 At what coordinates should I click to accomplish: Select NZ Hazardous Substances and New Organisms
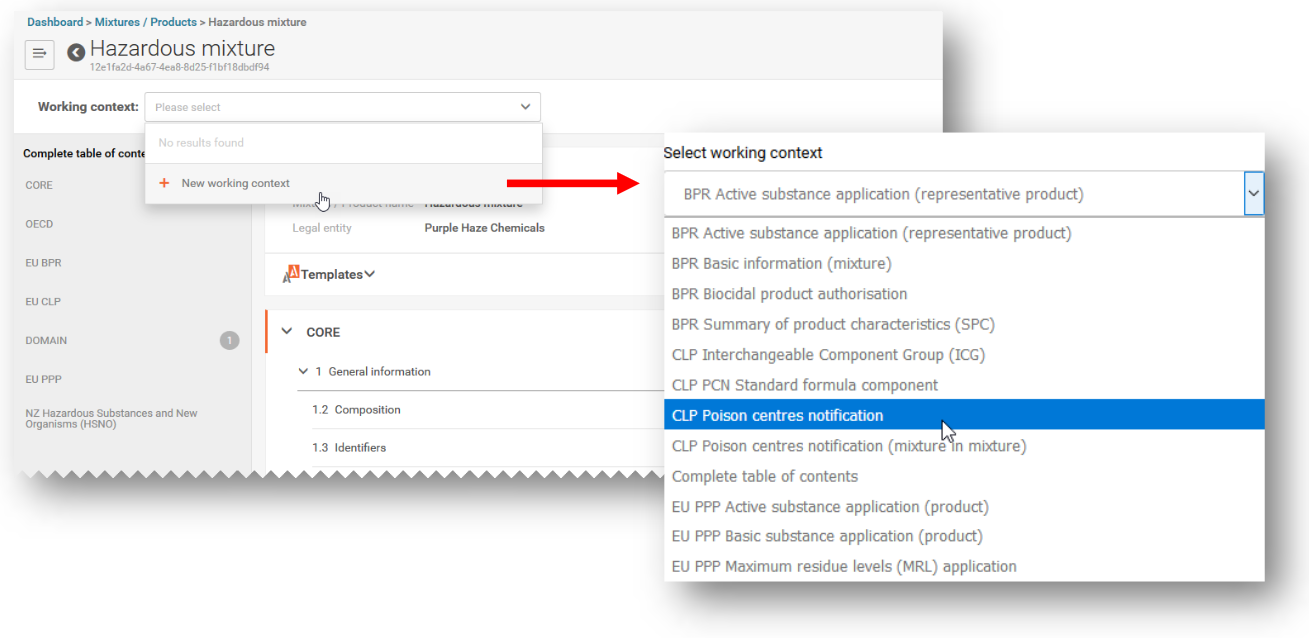tap(111, 418)
